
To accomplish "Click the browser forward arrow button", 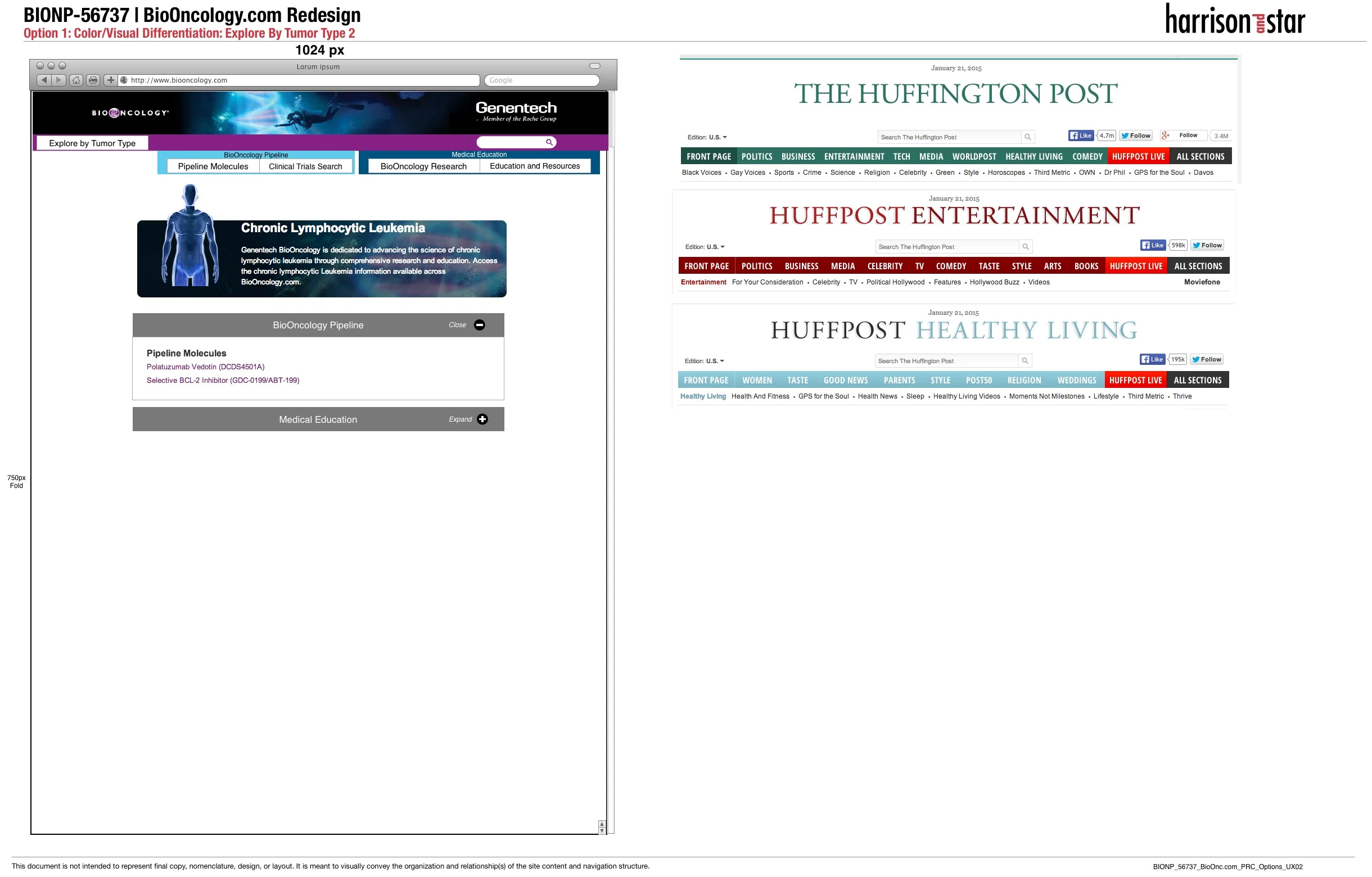I will (x=58, y=80).
